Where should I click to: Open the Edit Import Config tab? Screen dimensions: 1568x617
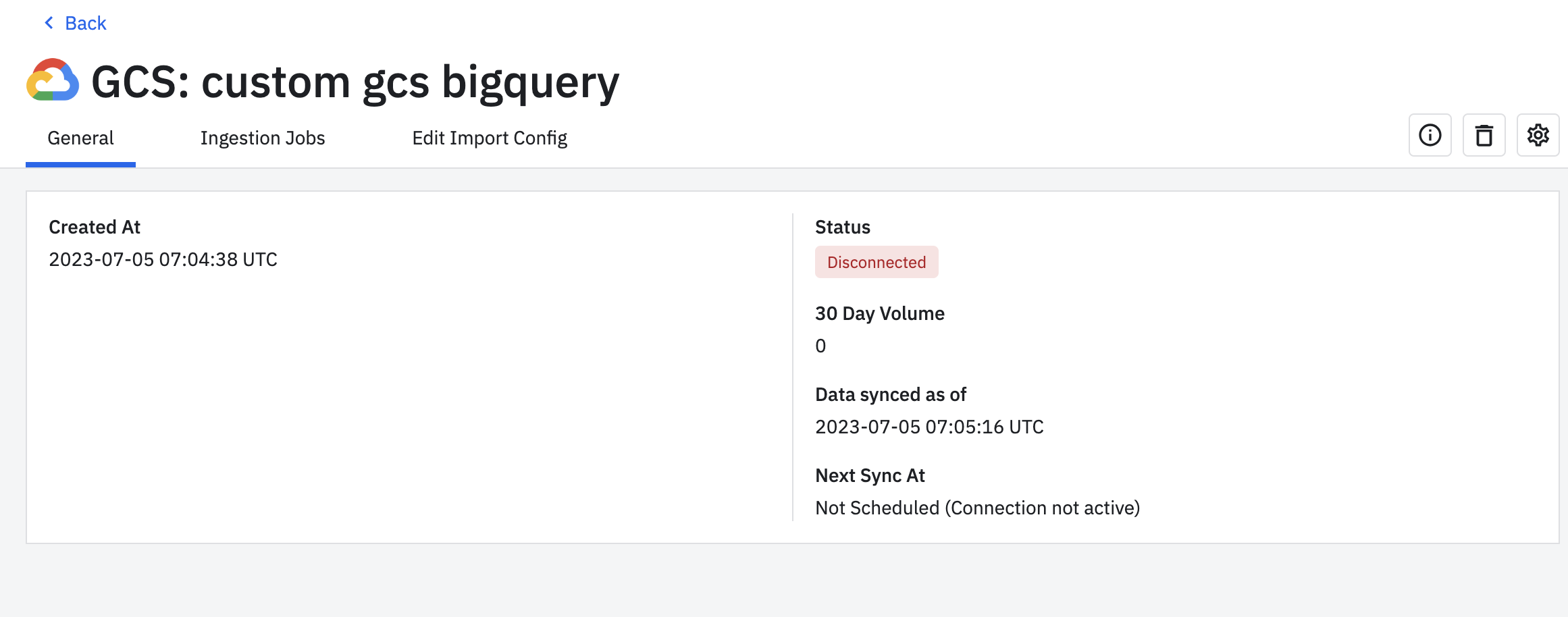pos(490,138)
